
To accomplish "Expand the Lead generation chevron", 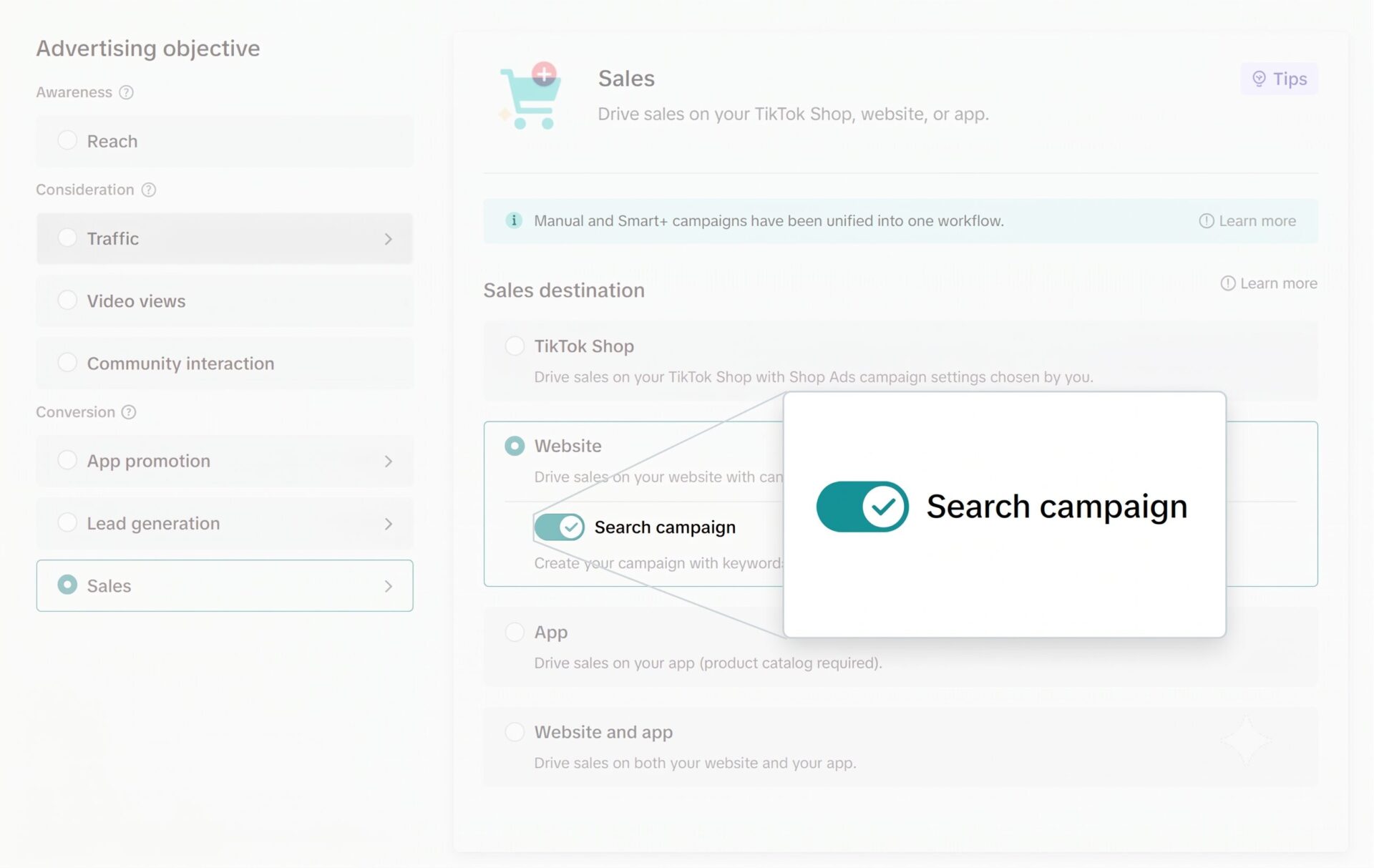I will point(389,524).
